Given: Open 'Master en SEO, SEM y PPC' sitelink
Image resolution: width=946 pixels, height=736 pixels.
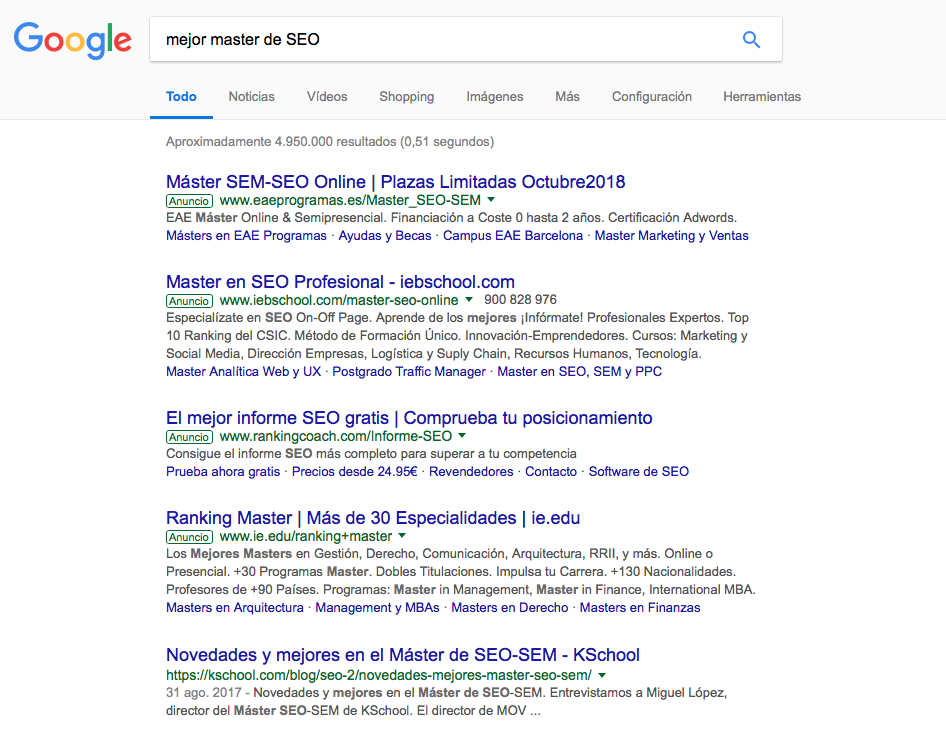Looking at the screenshot, I should 579,372.
